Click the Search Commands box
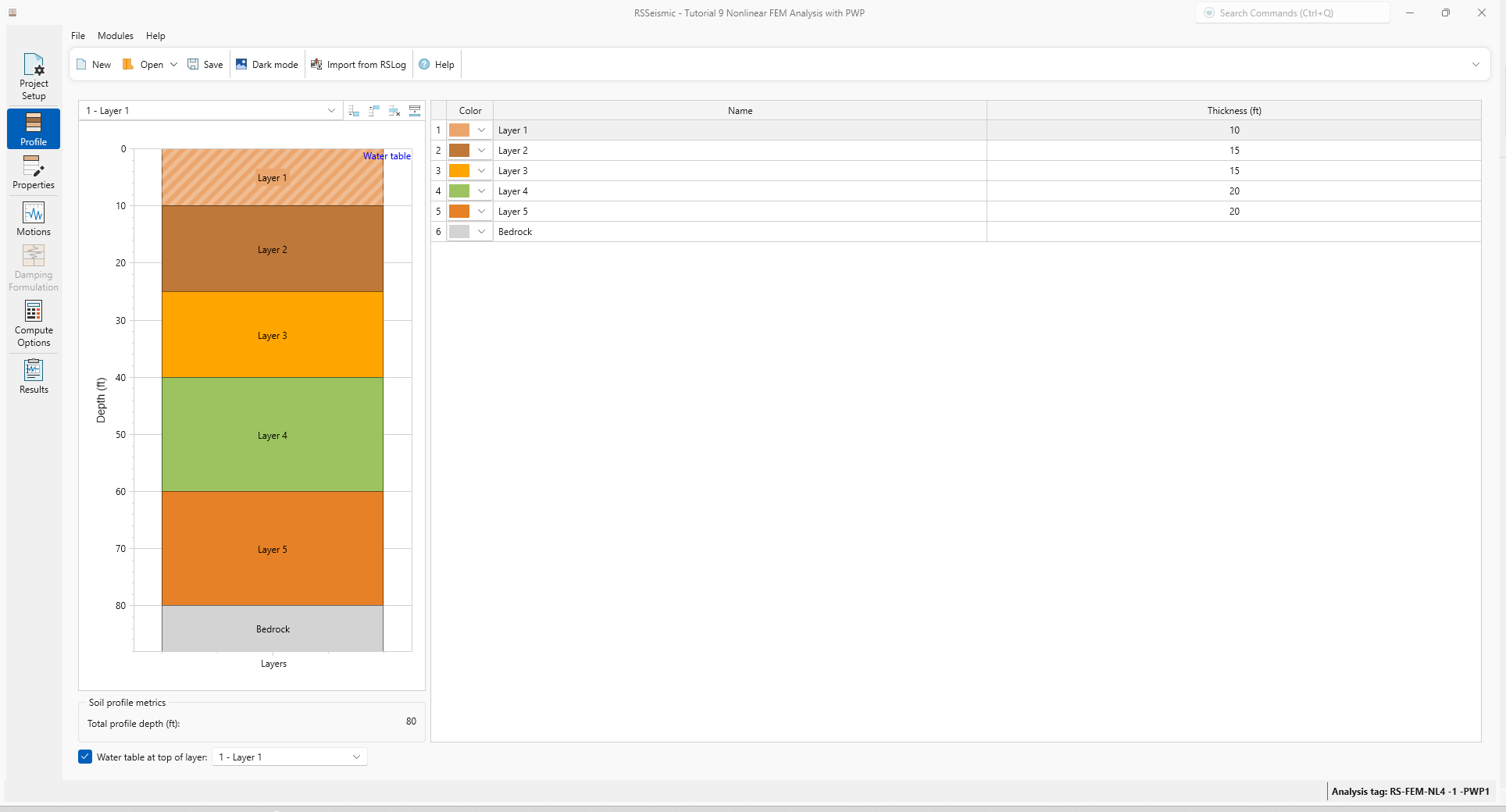 (x=1292, y=13)
